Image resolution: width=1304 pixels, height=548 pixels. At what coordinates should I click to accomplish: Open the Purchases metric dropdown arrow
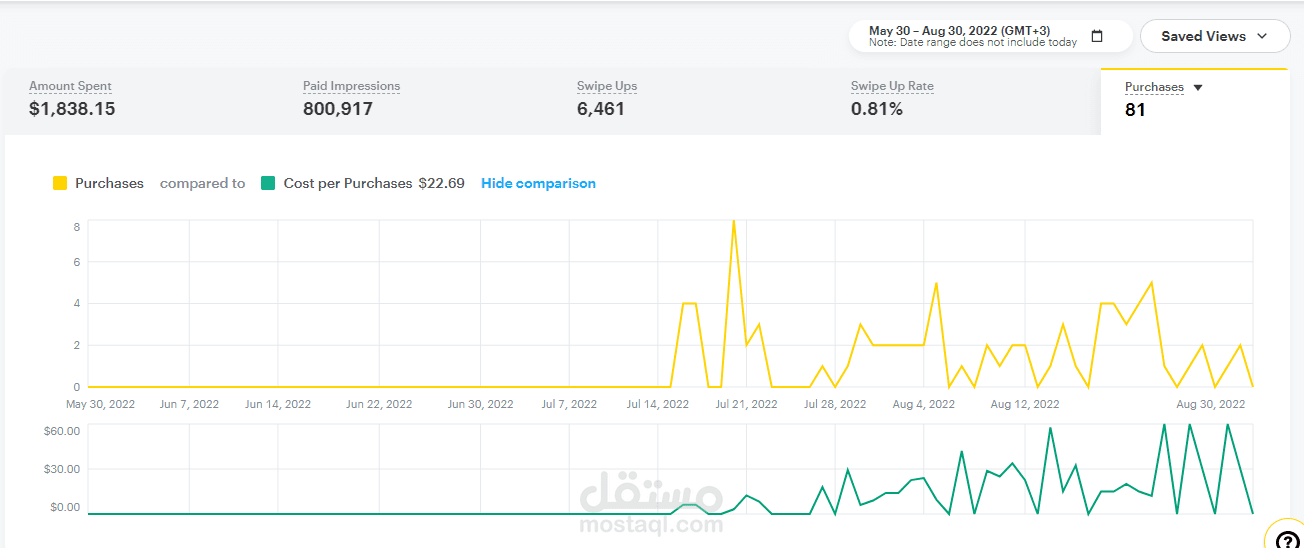coord(1198,88)
